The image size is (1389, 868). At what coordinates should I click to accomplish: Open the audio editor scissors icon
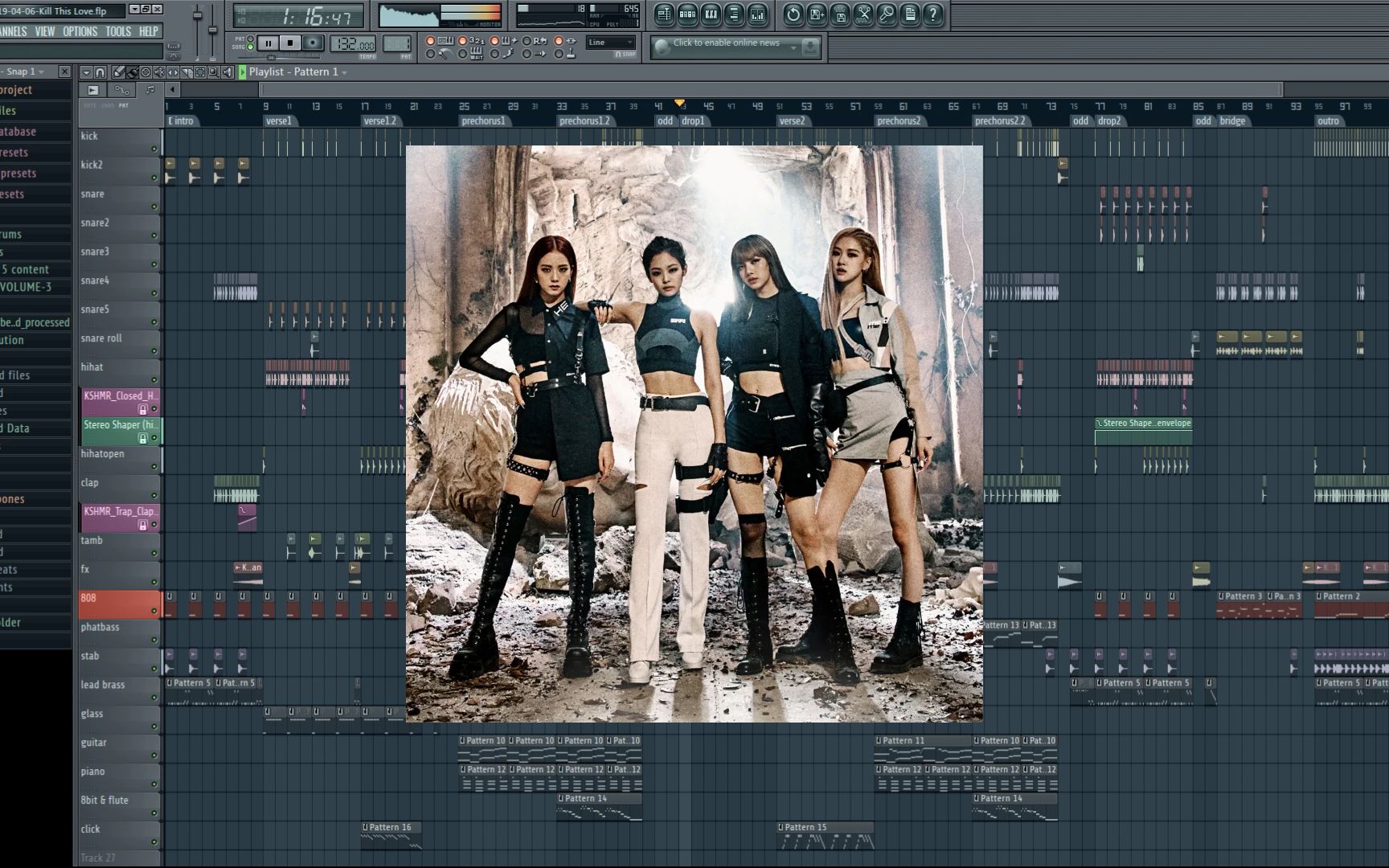point(863,14)
